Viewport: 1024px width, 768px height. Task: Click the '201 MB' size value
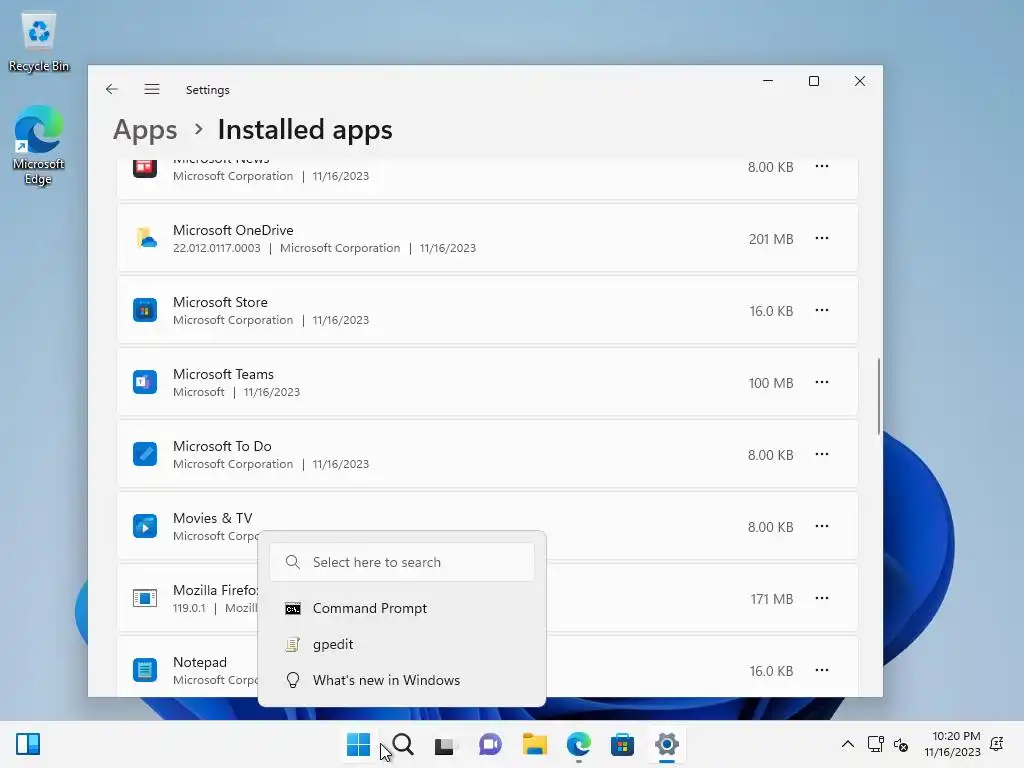tap(771, 239)
